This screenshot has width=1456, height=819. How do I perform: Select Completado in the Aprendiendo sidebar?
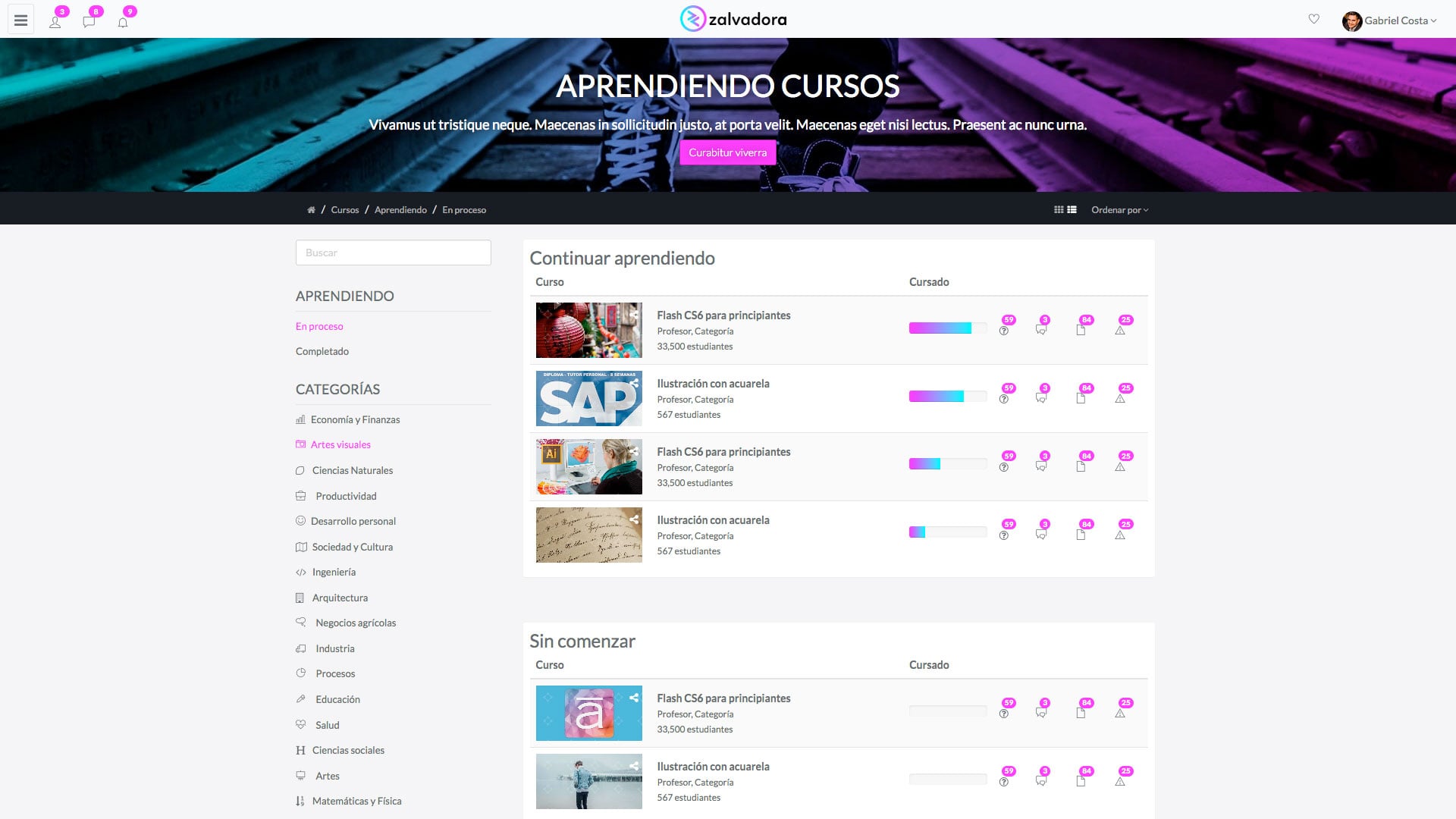[322, 351]
